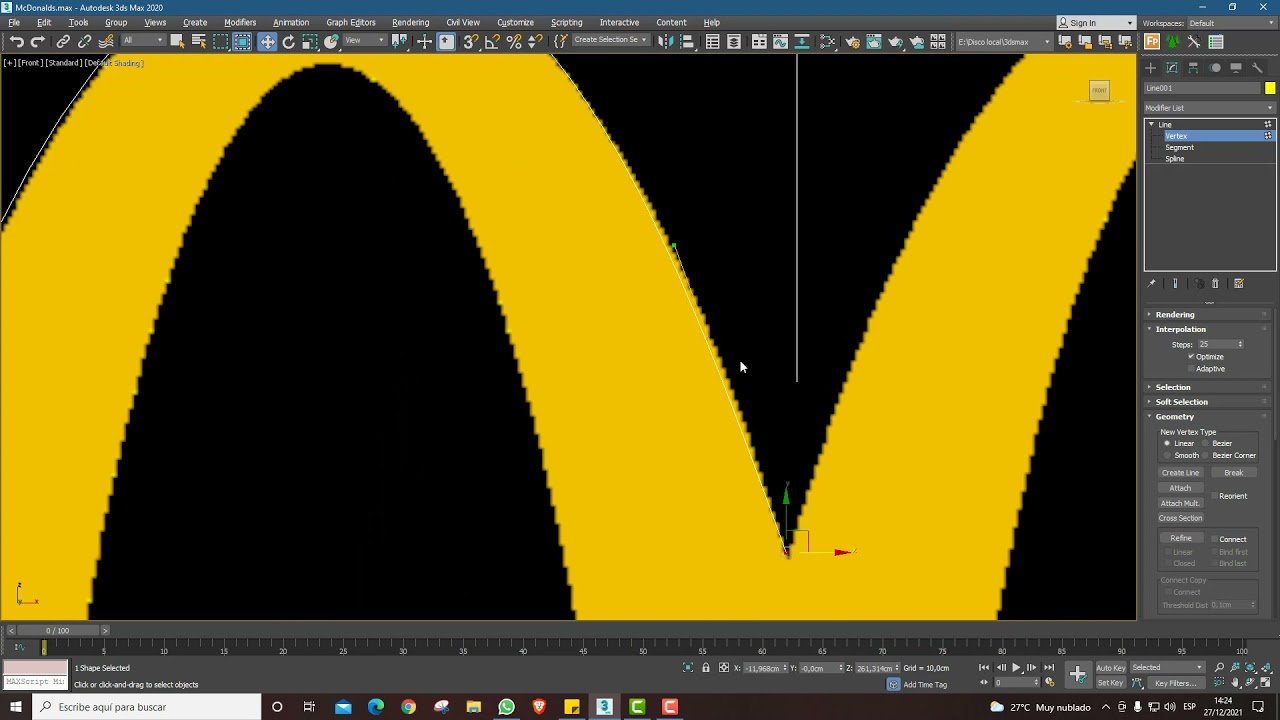
Task: Activate the Select and Move tool
Action: pos(267,42)
